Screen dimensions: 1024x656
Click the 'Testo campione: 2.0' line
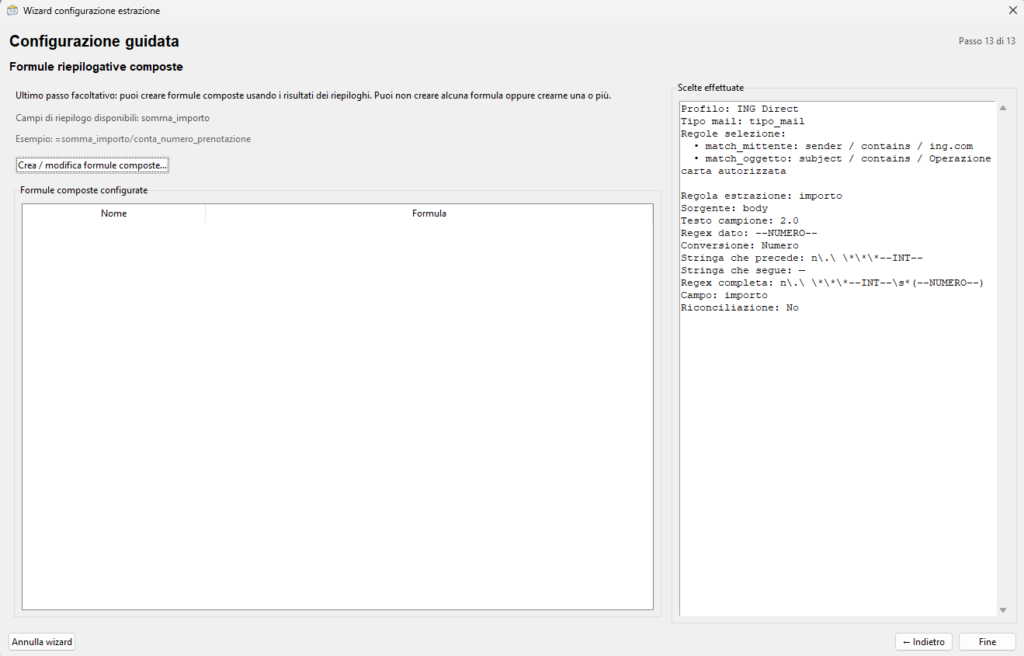[x=739, y=221]
